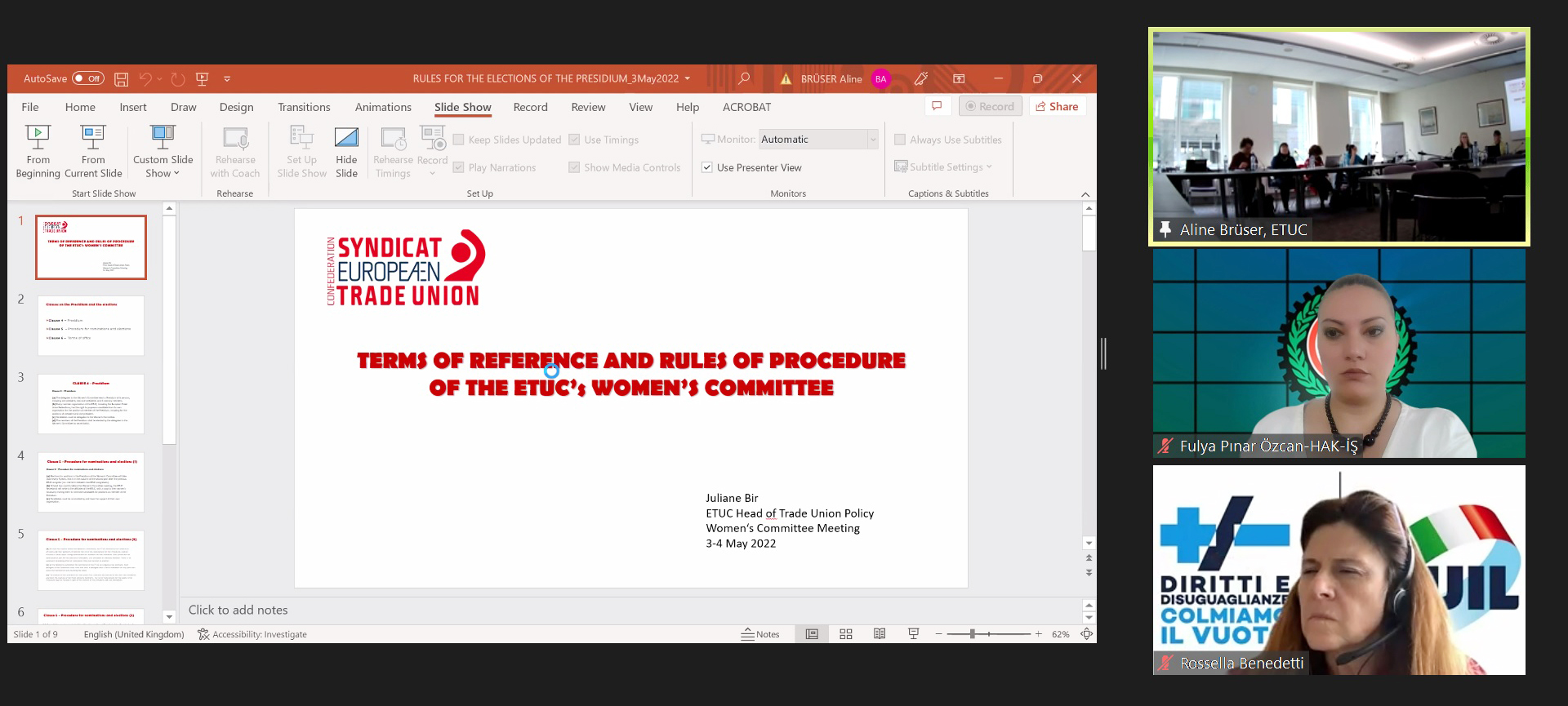Image resolution: width=1568 pixels, height=706 pixels.
Task: Switch to Slide Sorter view
Action: pos(846,634)
